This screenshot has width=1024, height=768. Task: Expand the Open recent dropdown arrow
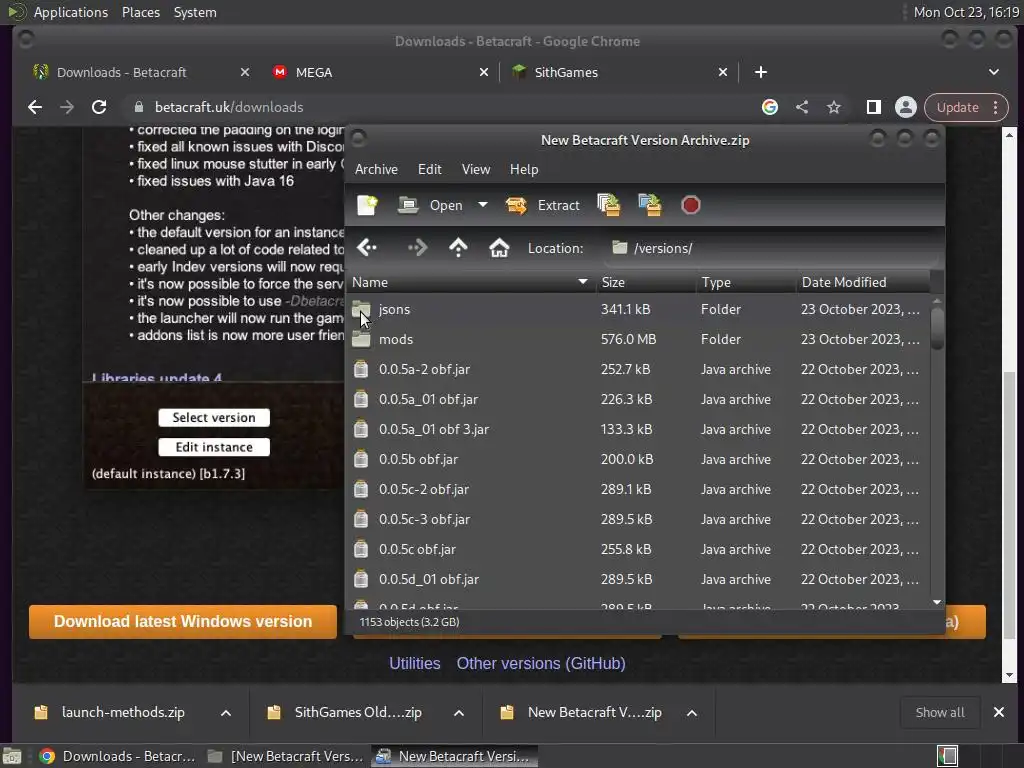click(483, 205)
